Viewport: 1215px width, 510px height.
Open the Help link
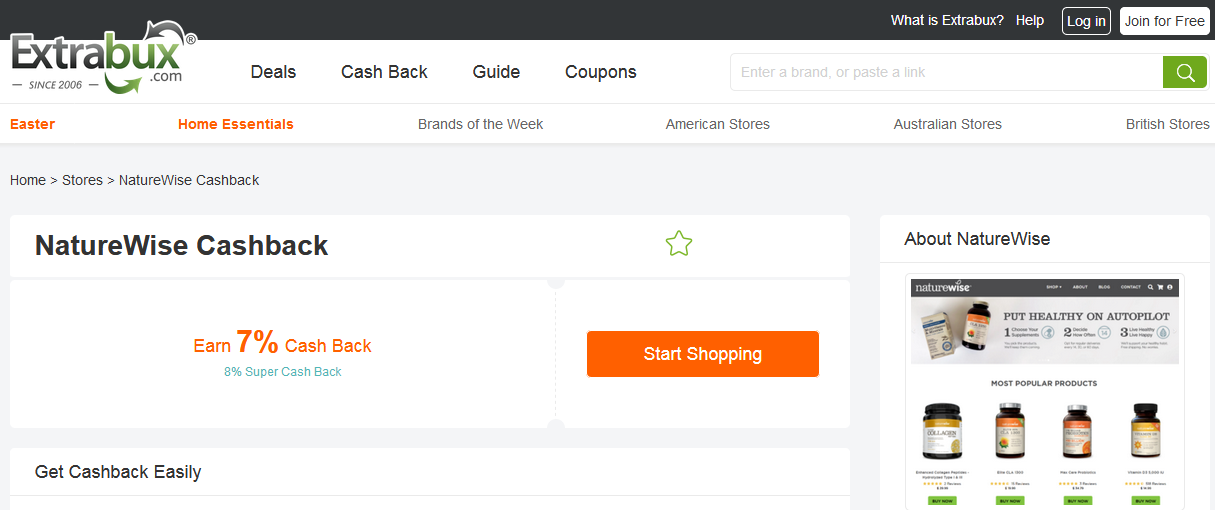(x=1030, y=21)
